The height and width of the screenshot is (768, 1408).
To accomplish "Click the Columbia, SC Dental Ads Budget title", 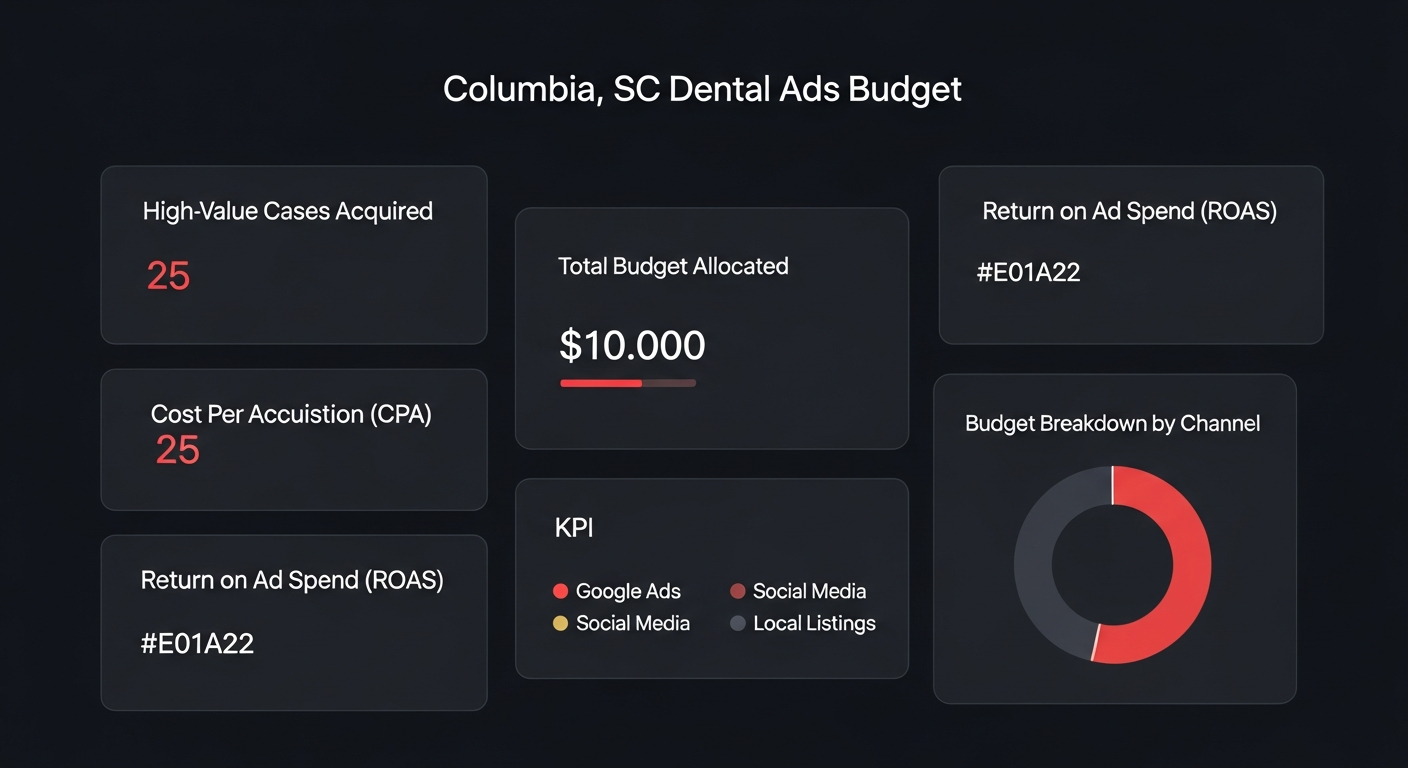I will 702,89.
